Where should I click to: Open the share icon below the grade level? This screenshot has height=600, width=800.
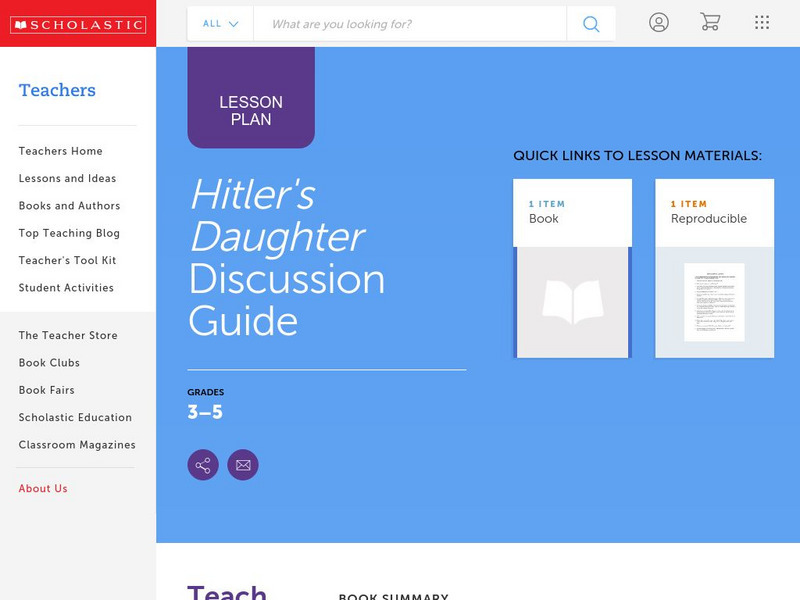coord(203,464)
